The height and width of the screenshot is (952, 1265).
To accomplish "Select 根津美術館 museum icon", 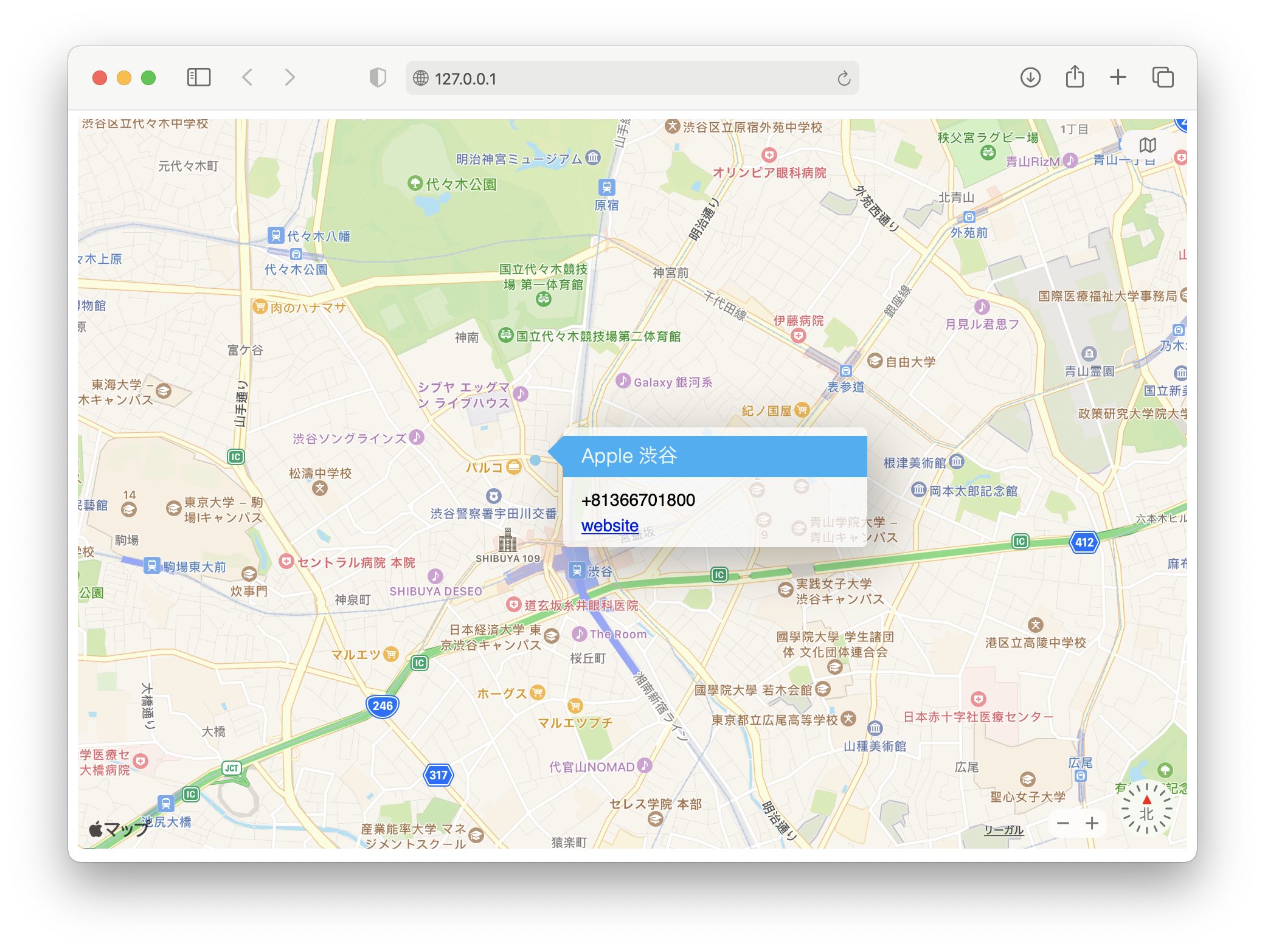I will pyautogui.click(x=957, y=461).
